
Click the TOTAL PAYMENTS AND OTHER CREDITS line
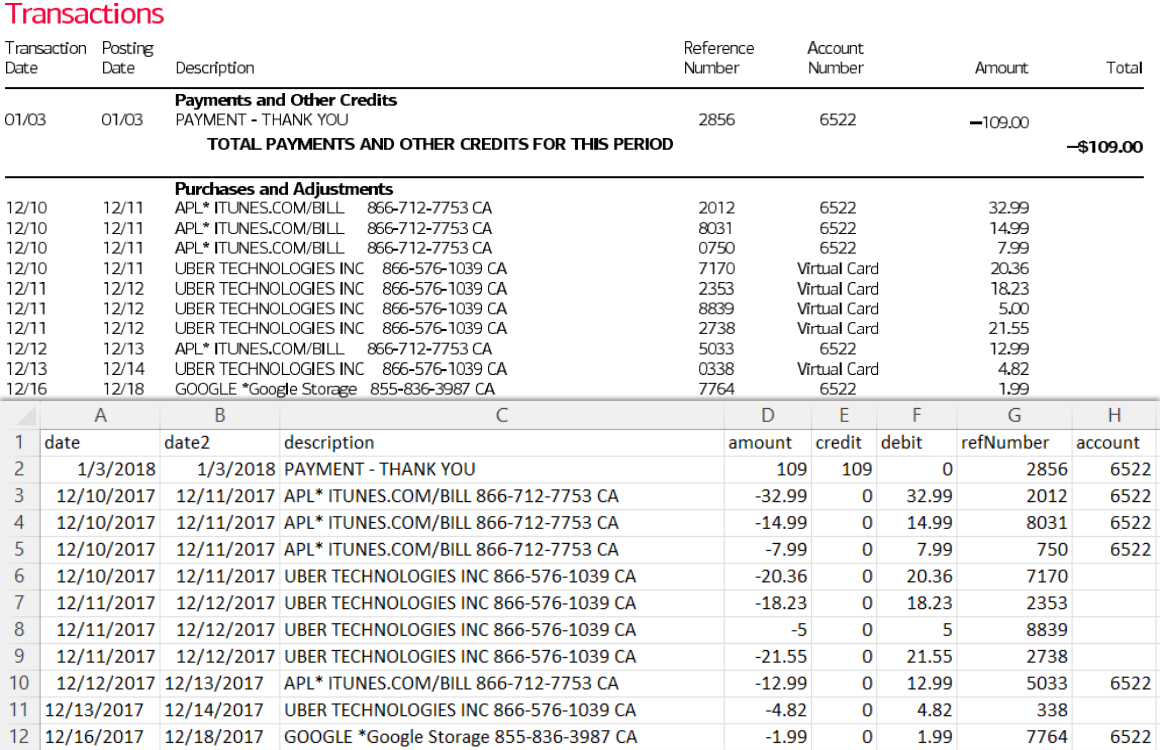[440, 144]
